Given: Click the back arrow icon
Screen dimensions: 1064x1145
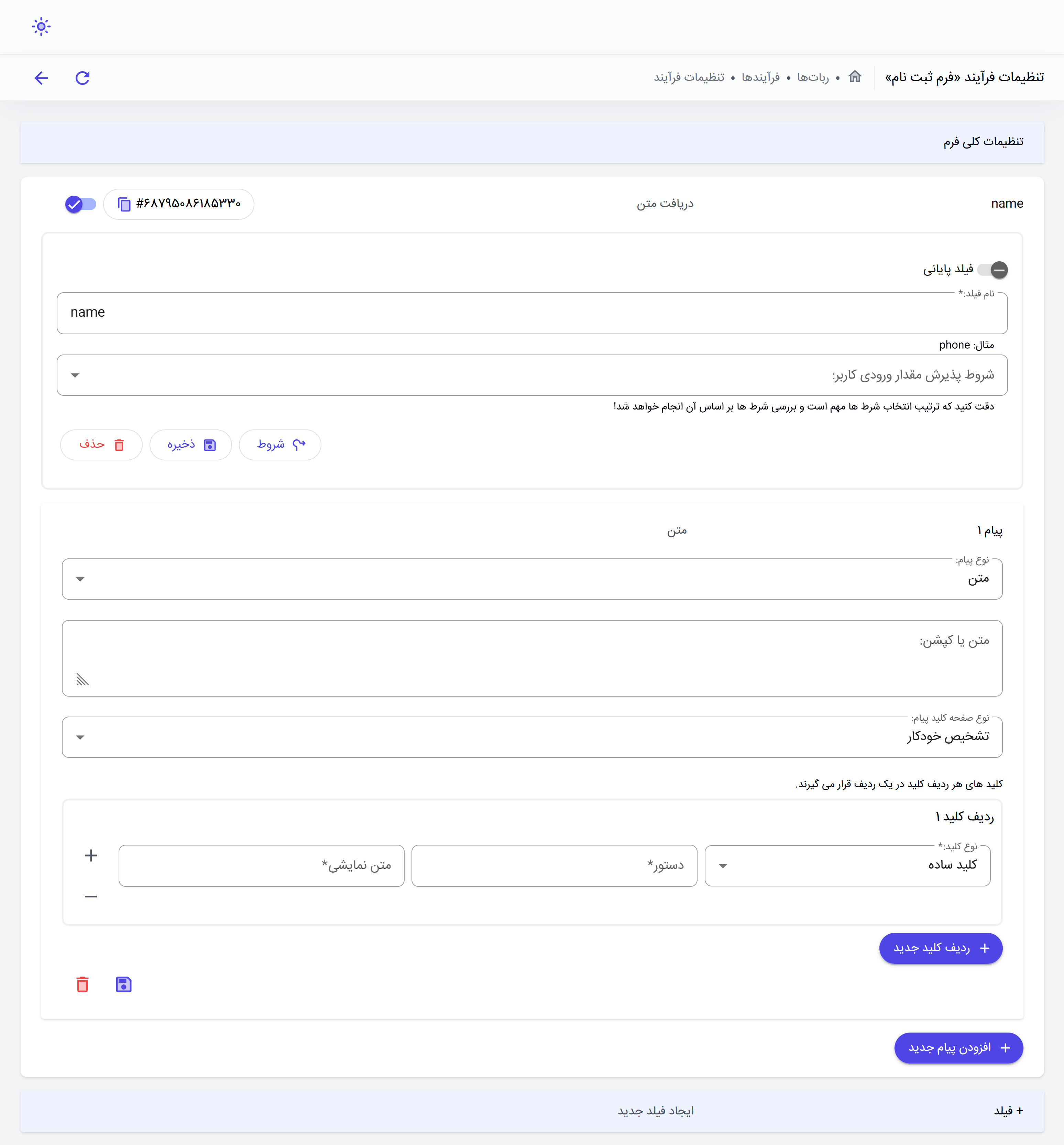Looking at the screenshot, I should (42, 78).
